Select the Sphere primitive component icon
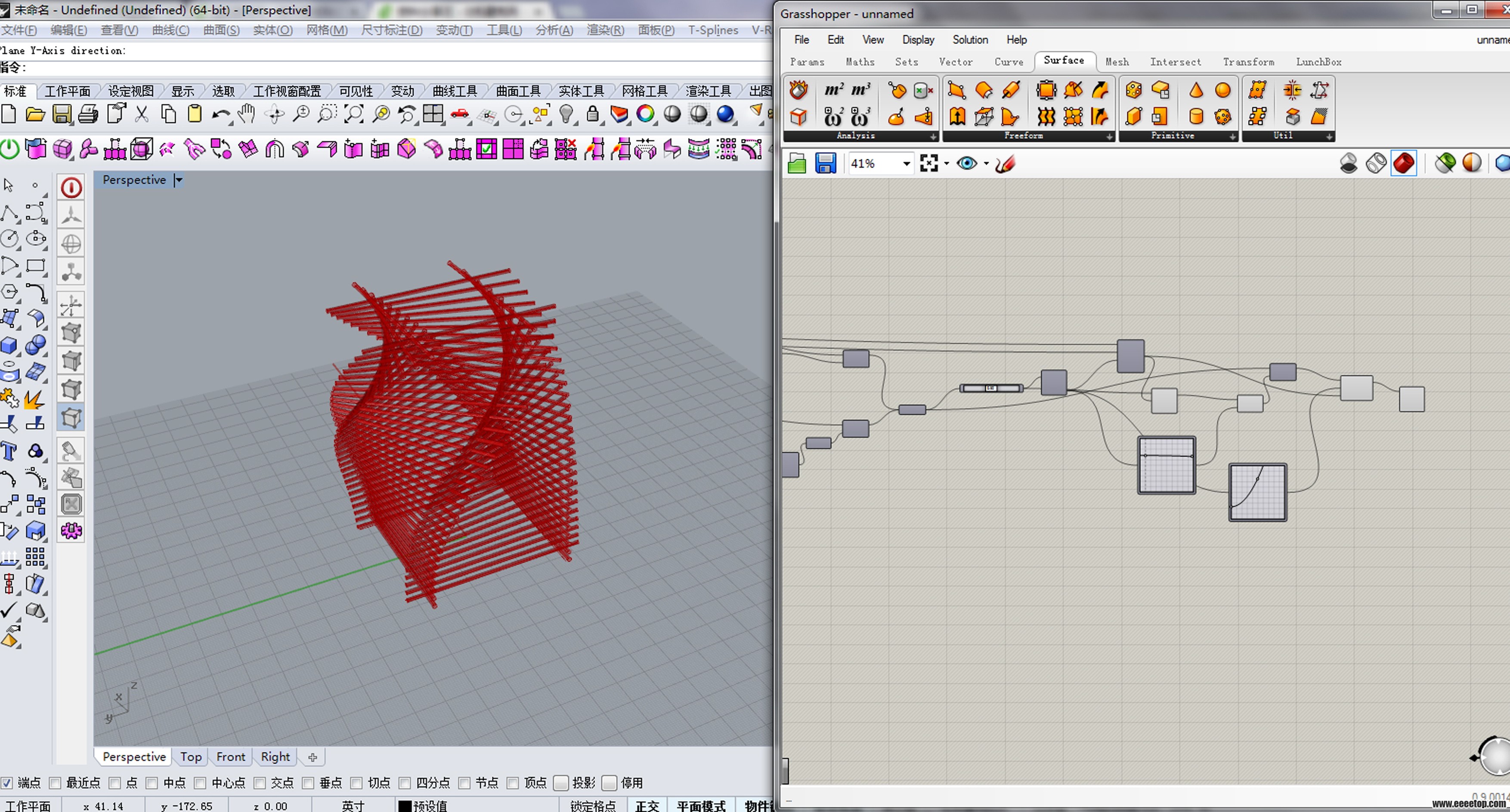The width and height of the screenshot is (1510, 812). pyautogui.click(x=1223, y=90)
